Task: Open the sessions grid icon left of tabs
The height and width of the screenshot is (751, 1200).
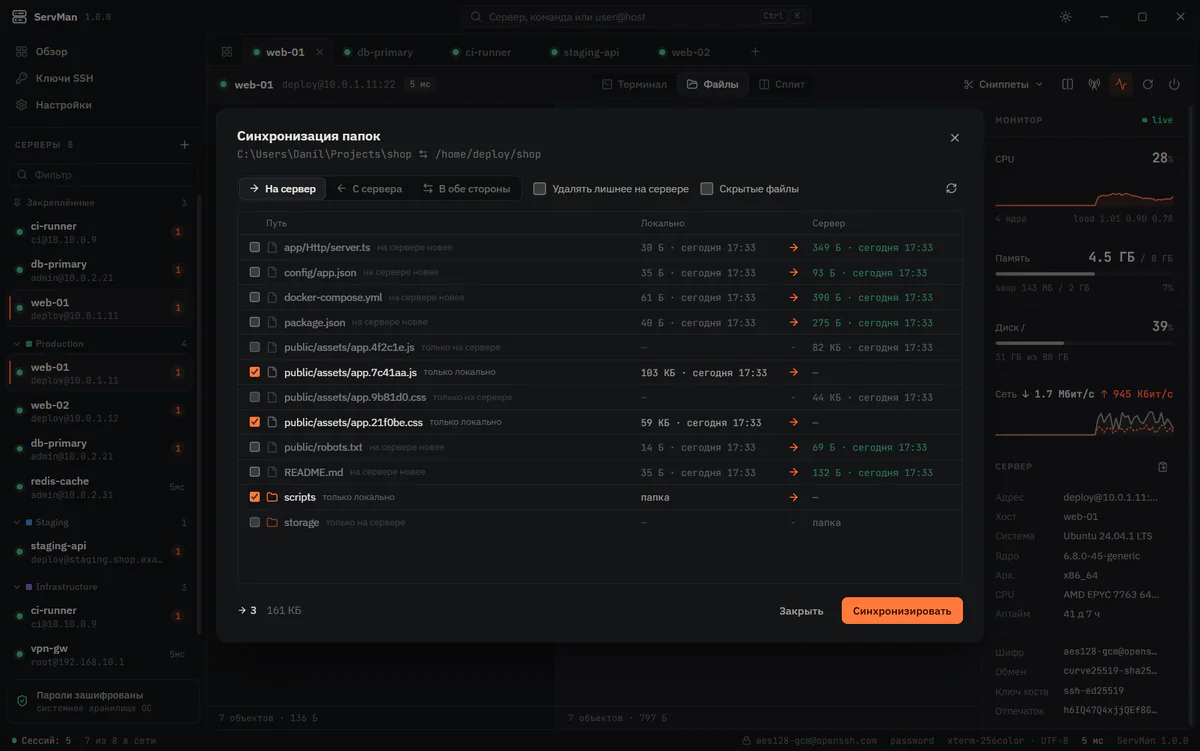Action: coord(227,52)
